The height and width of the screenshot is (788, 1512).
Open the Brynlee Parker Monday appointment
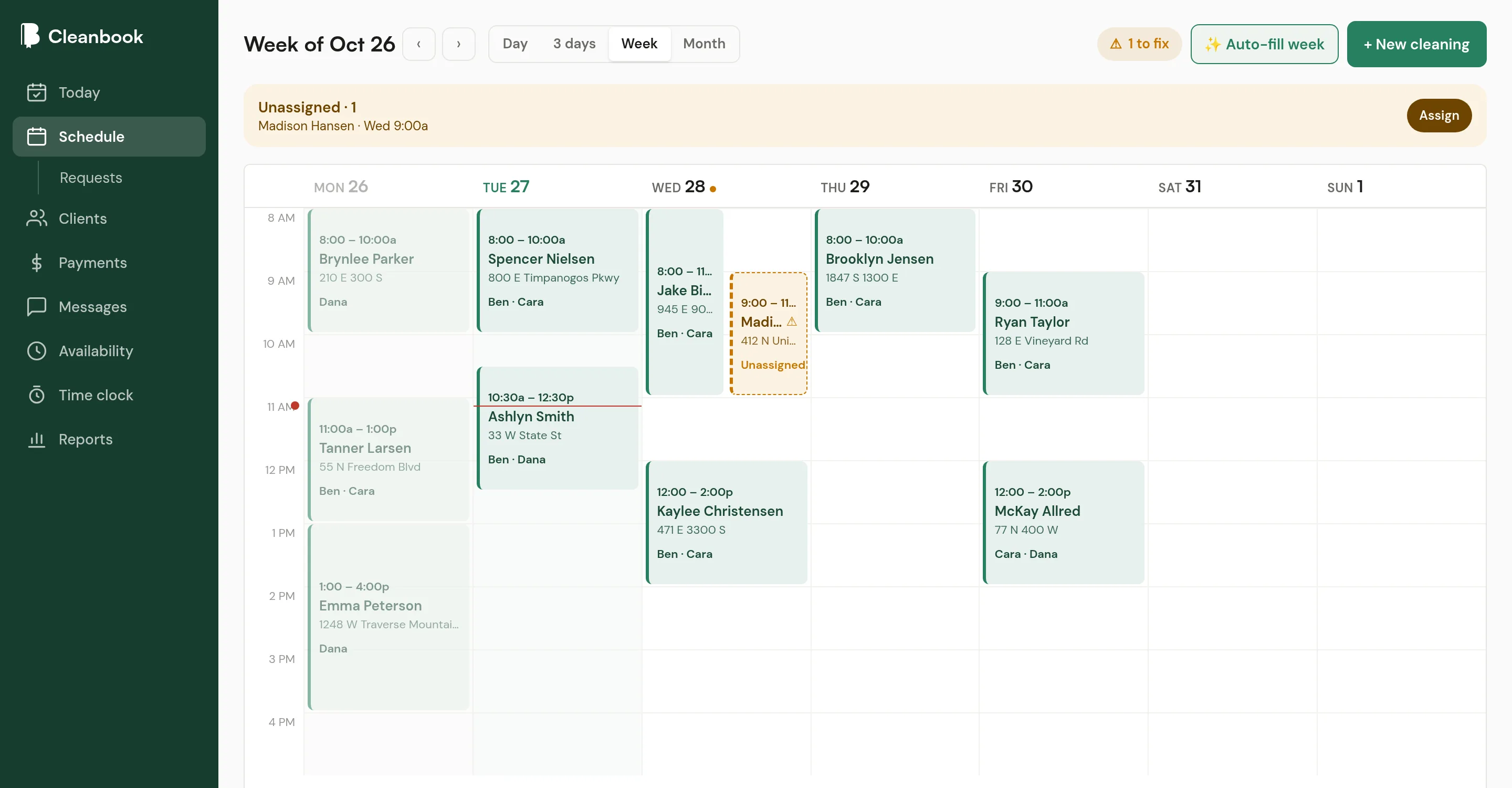(x=388, y=270)
